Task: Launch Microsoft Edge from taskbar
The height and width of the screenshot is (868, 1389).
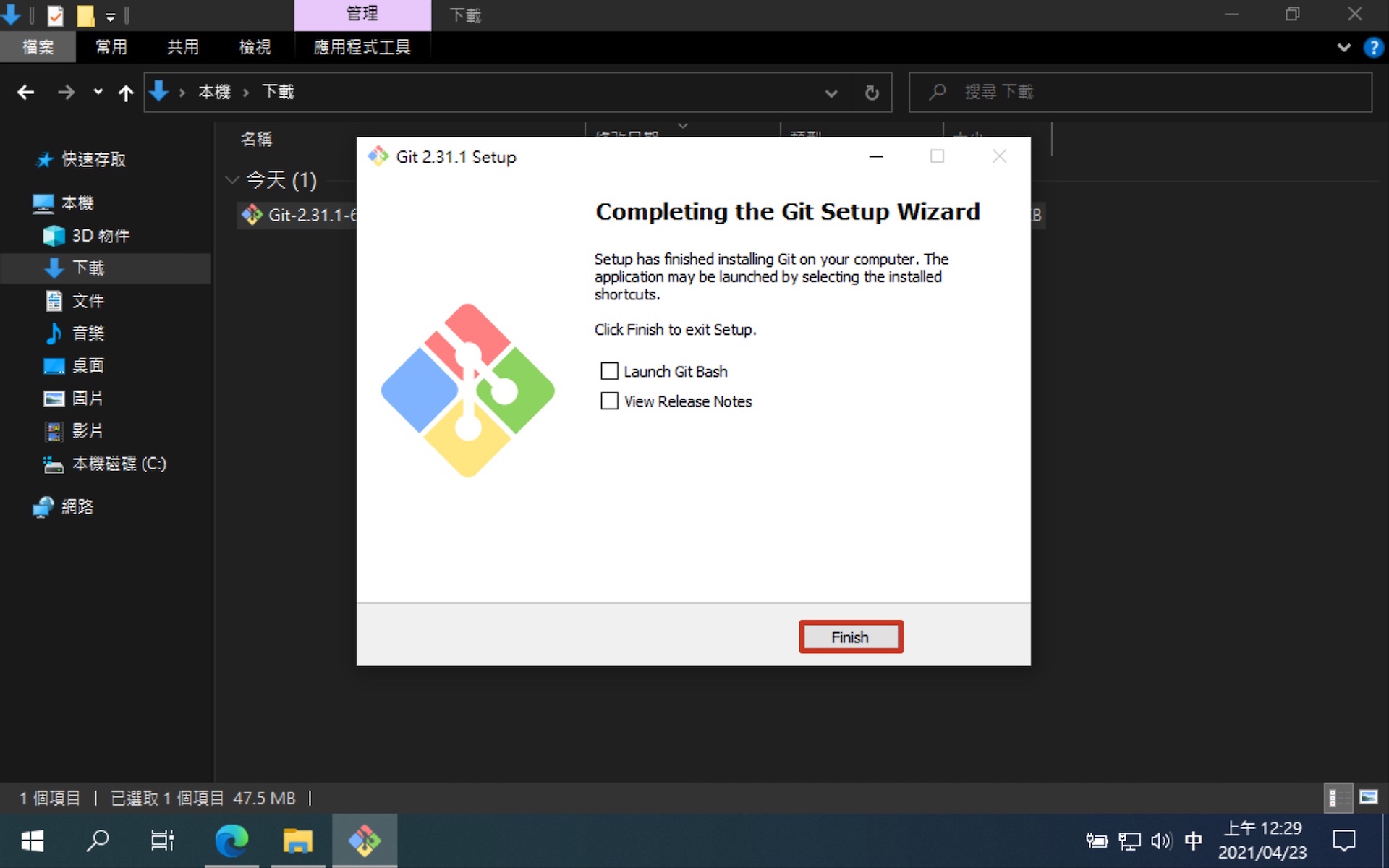Action: 231,841
